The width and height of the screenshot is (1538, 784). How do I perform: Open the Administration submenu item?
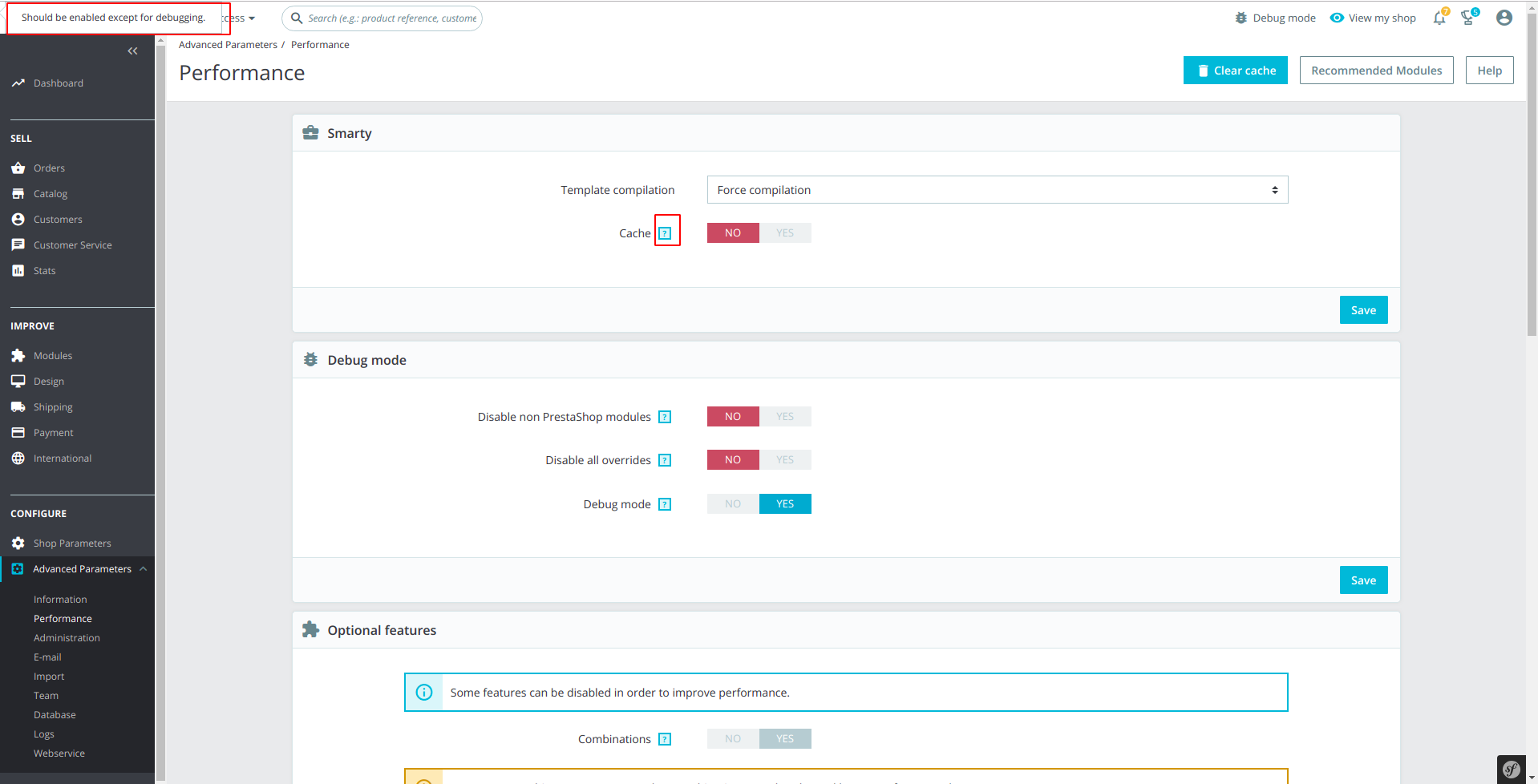(x=67, y=638)
